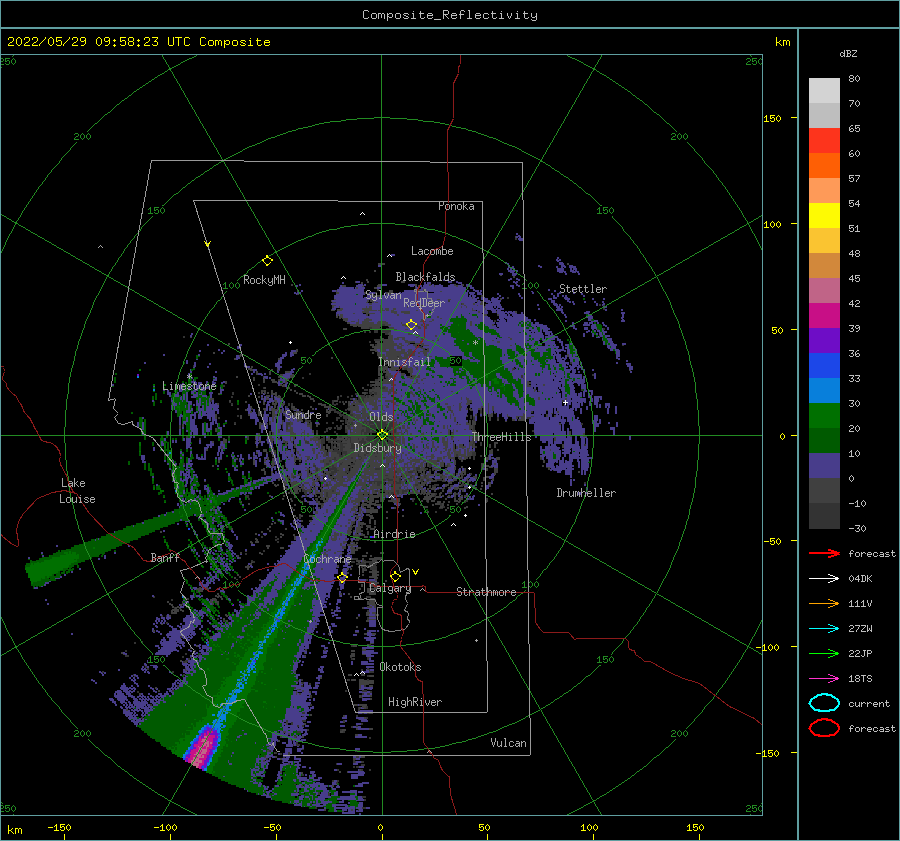Select the 65 dBZ red swatch

coord(824,140)
